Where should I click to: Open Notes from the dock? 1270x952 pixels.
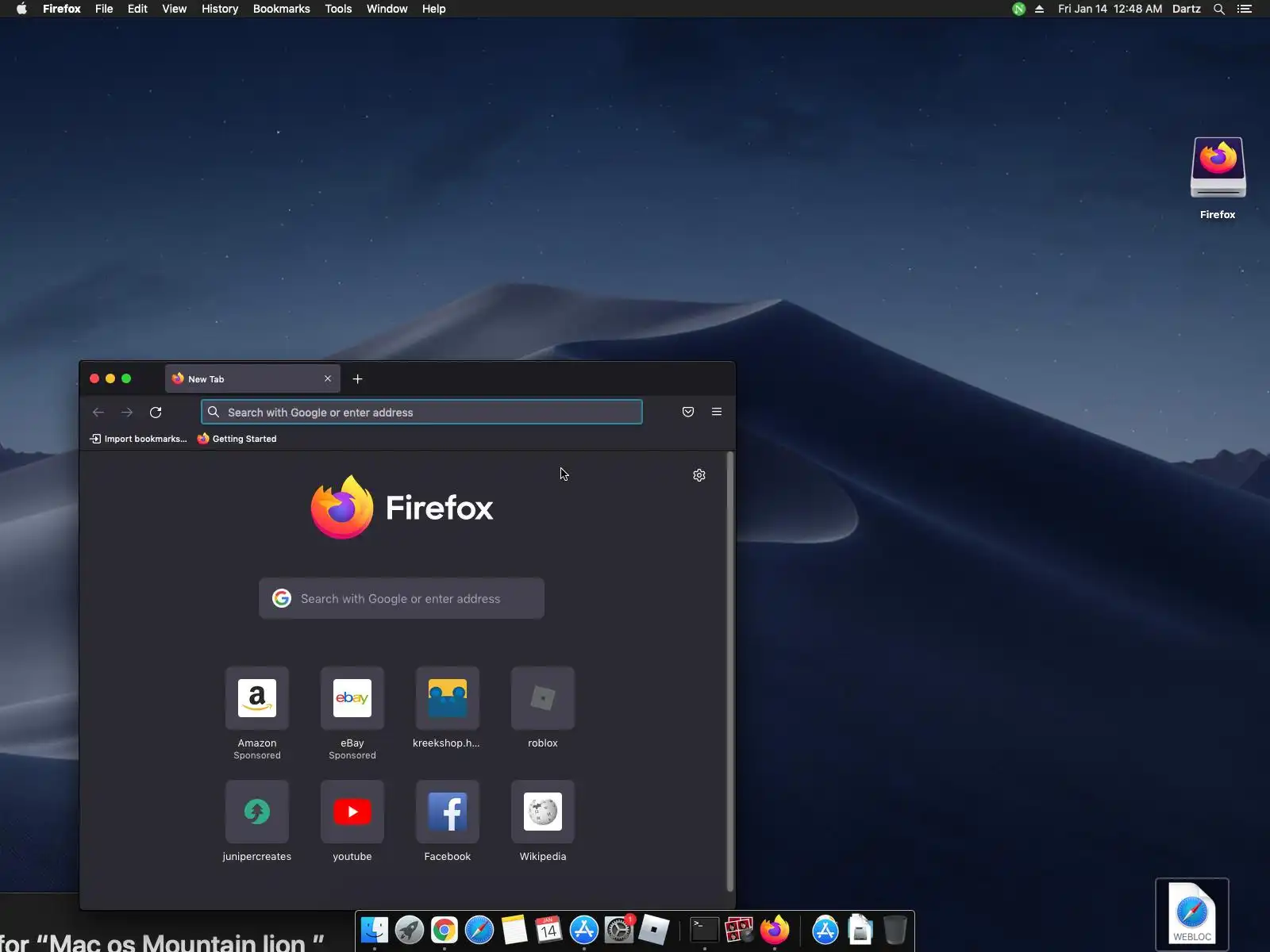pyautogui.click(x=514, y=930)
